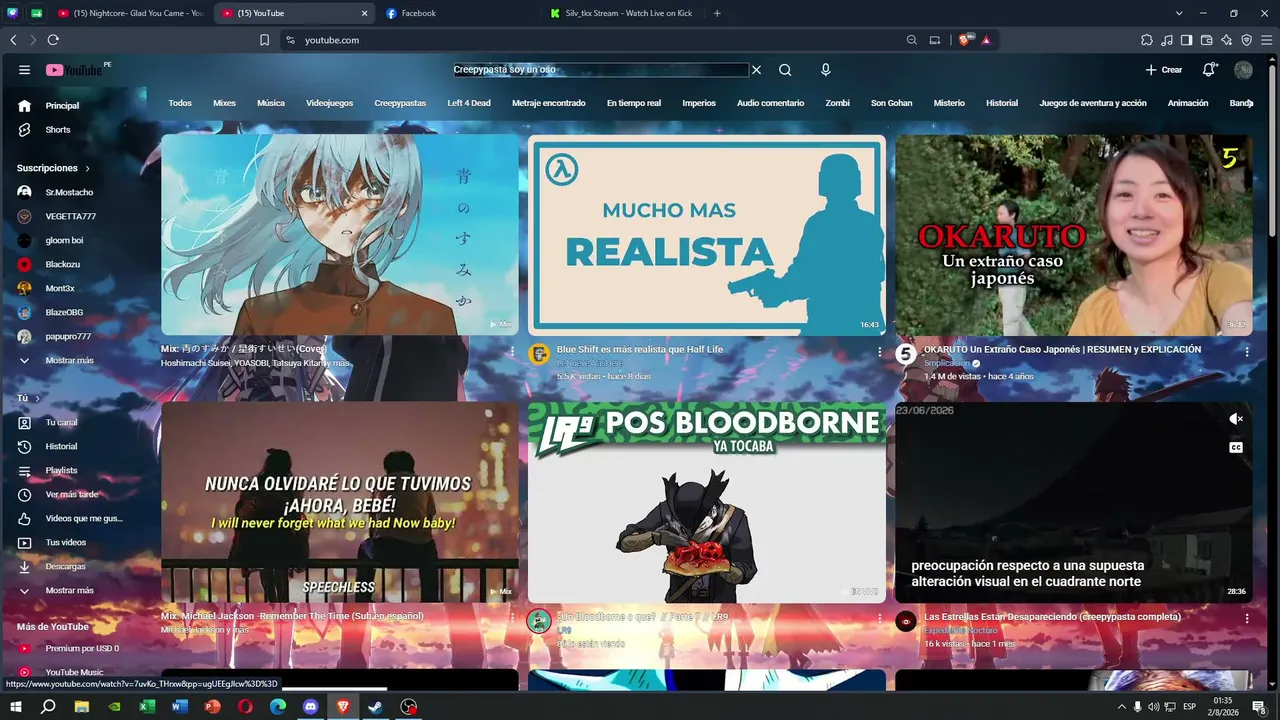The width and height of the screenshot is (1280, 720).
Task: Open new browser tab
Action: tap(717, 13)
